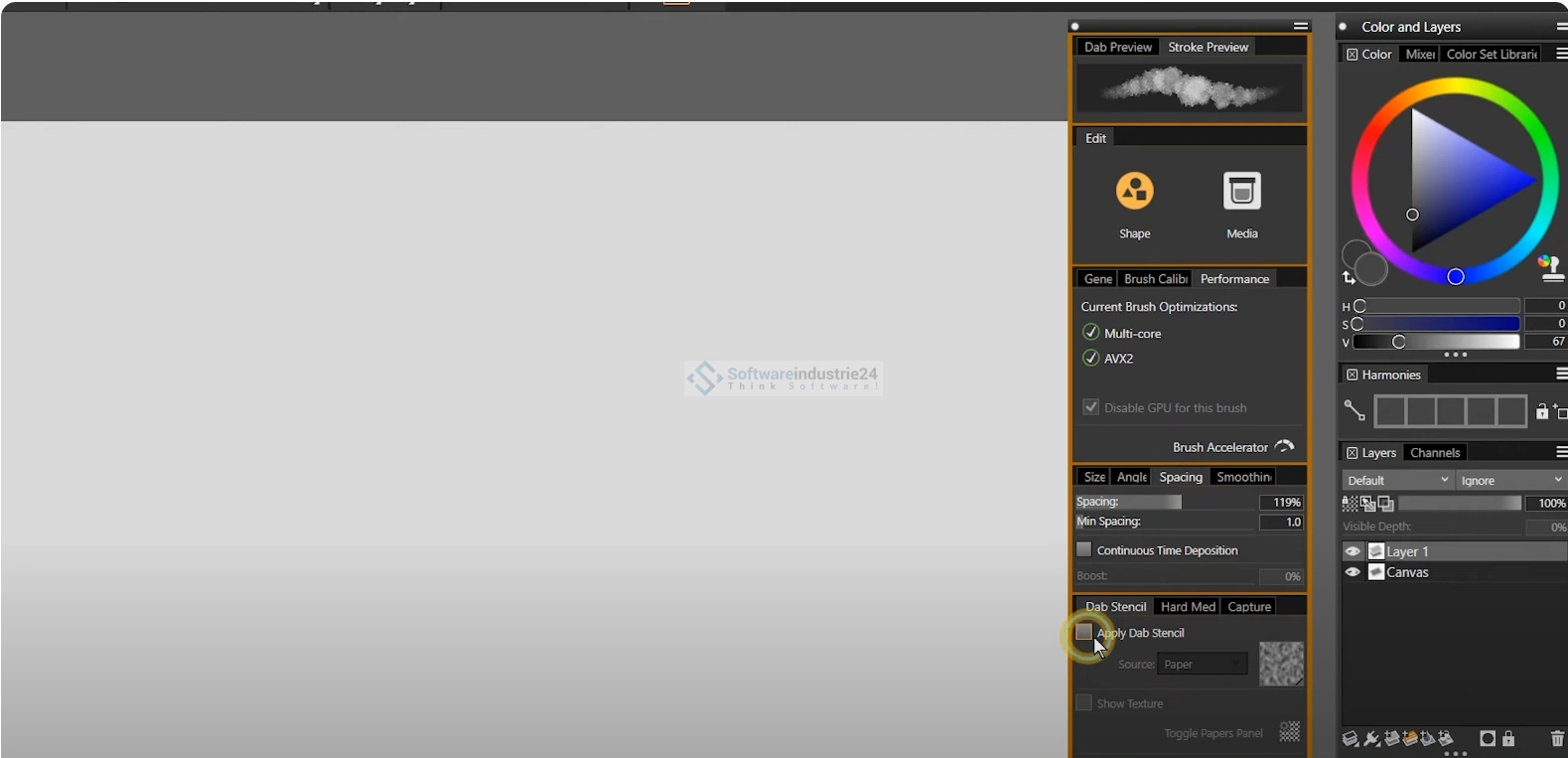The image size is (1568, 758).
Task: Click the new layer mask icon
Action: 1487,738
